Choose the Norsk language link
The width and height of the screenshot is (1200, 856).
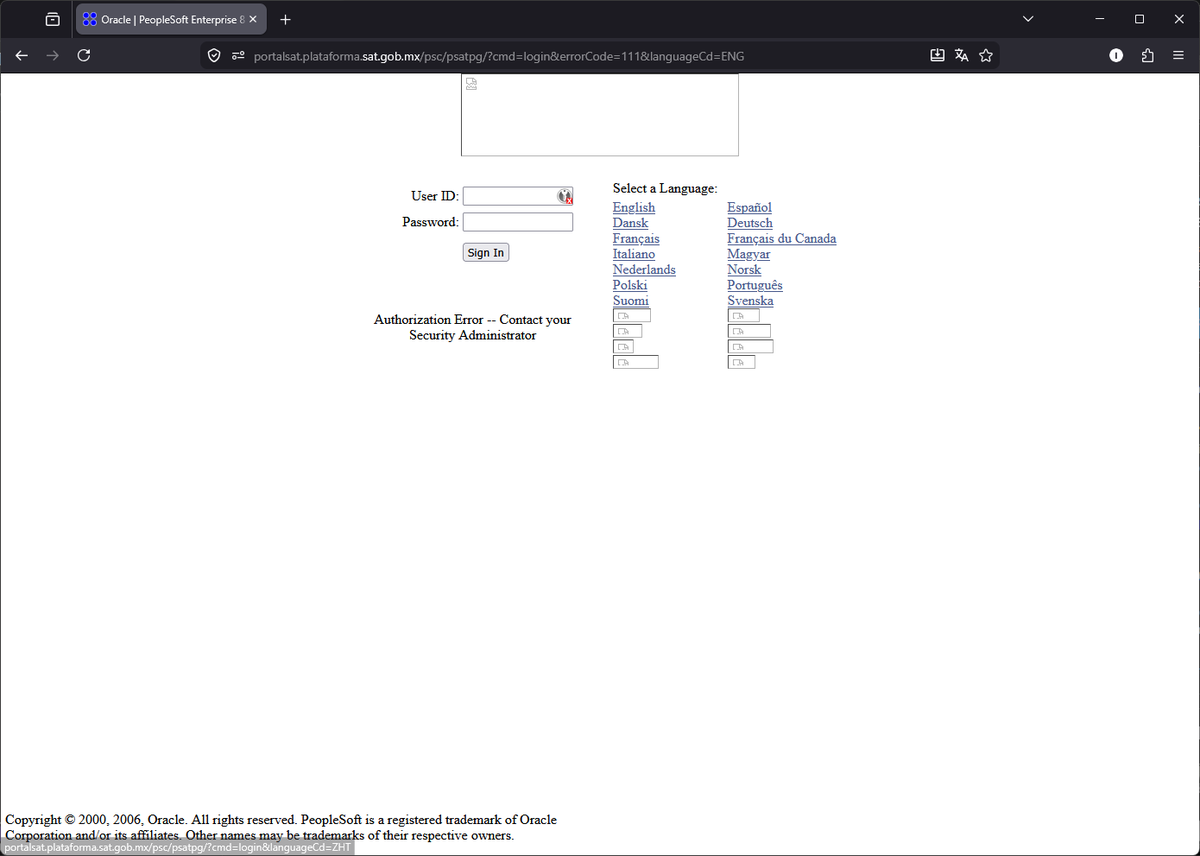744,269
